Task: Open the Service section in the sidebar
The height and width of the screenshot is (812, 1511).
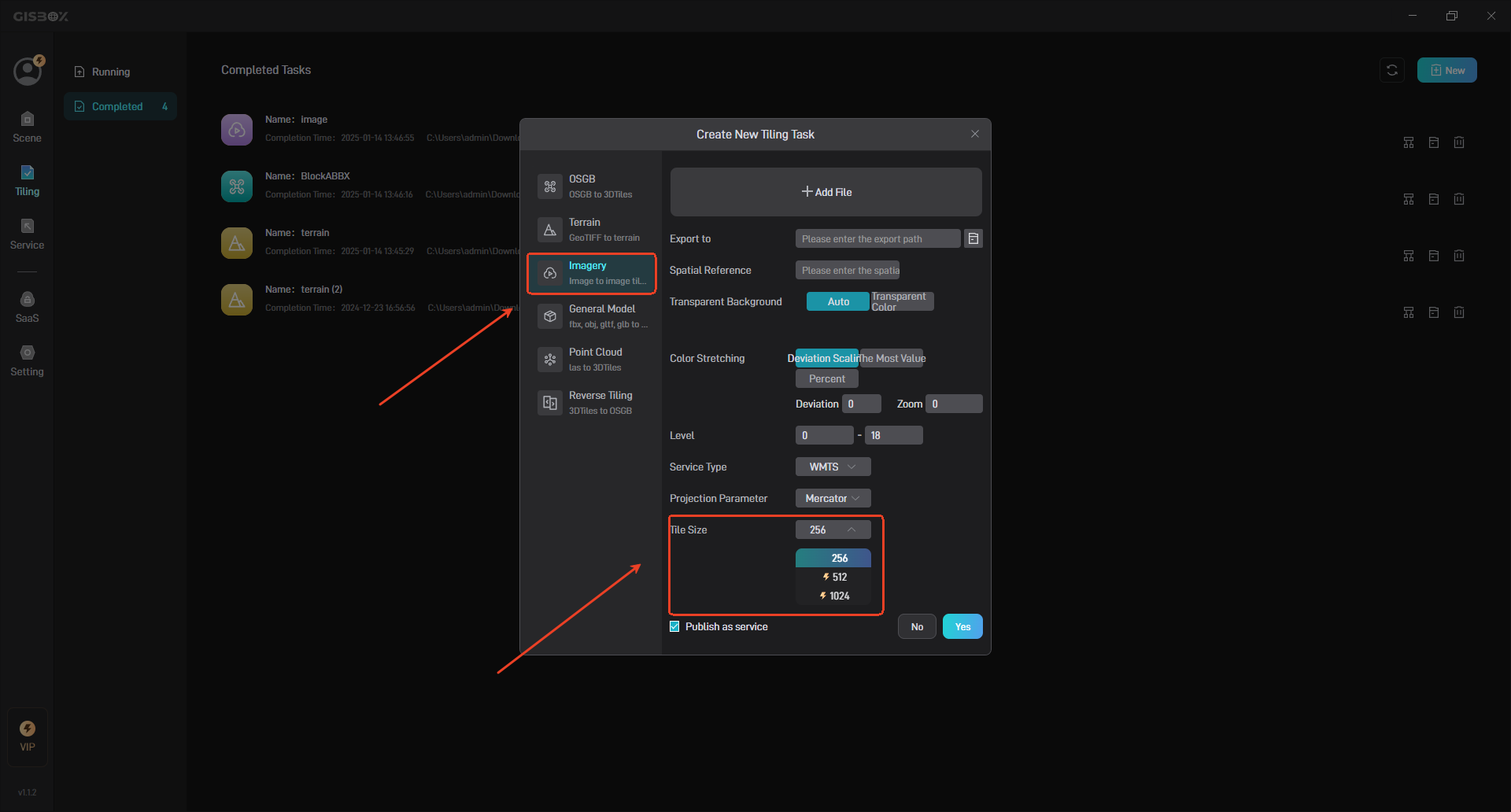Action: [27, 234]
